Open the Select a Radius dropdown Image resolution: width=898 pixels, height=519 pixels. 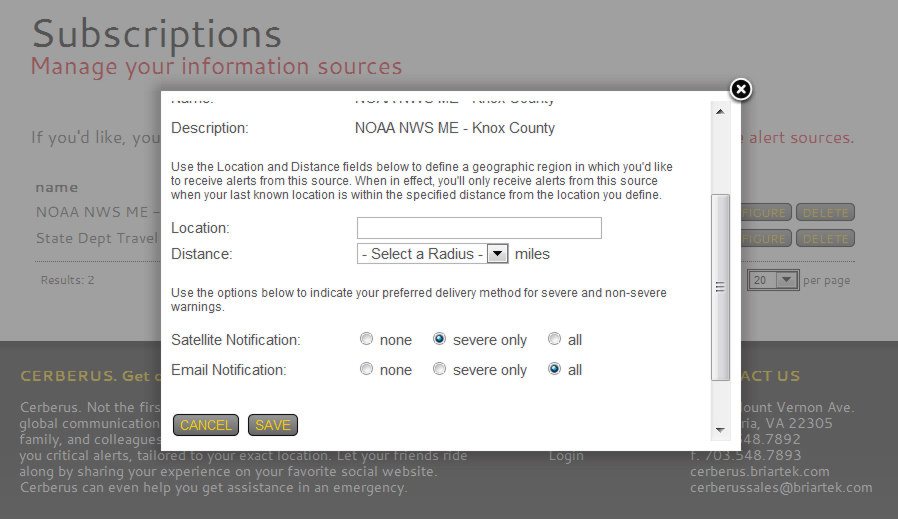[432, 253]
